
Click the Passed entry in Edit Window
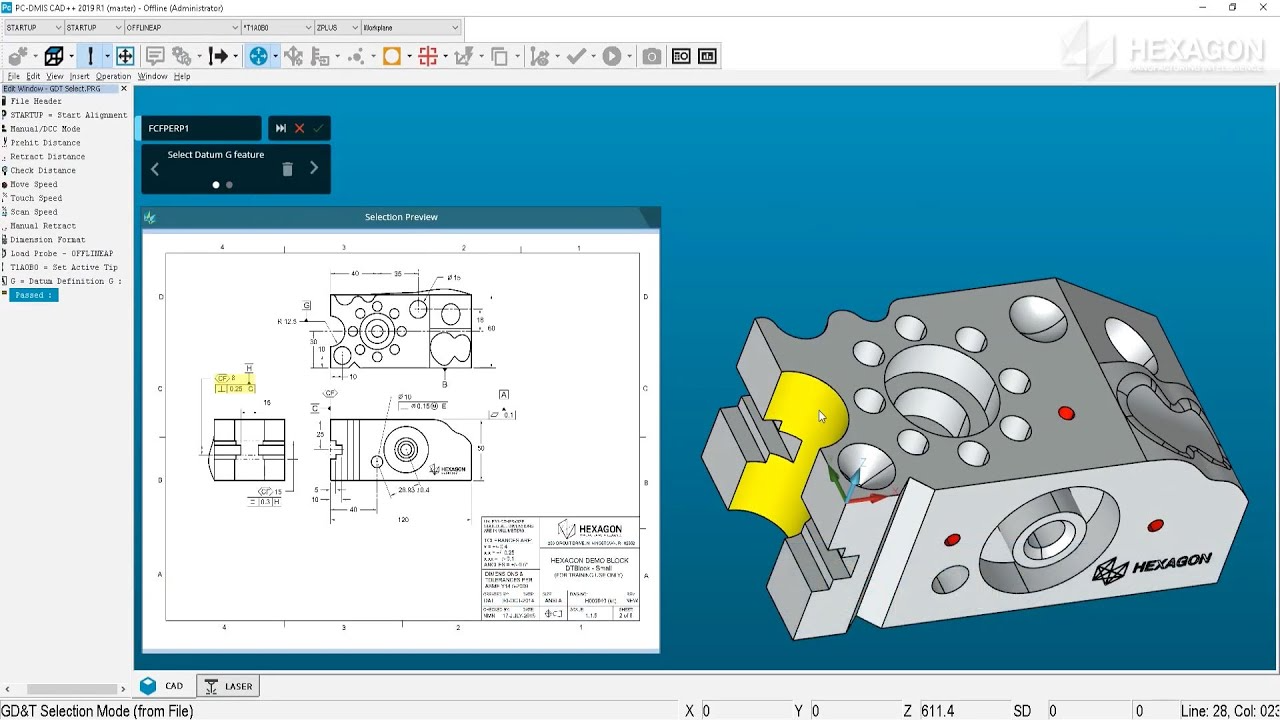[33, 295]
